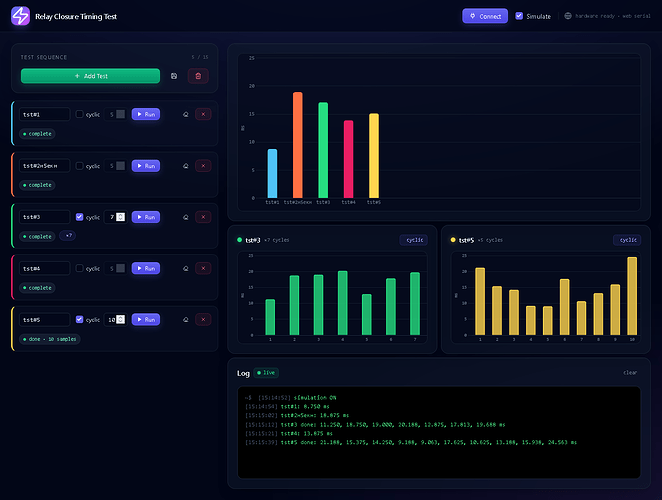Click the clear icon on tst#3 row

pyautogui.click(x=185, y=217)
